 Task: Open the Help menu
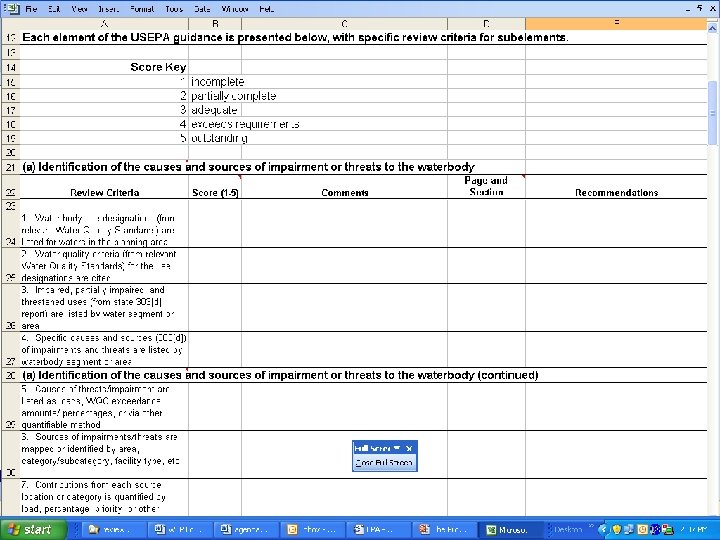coord(266,9)
